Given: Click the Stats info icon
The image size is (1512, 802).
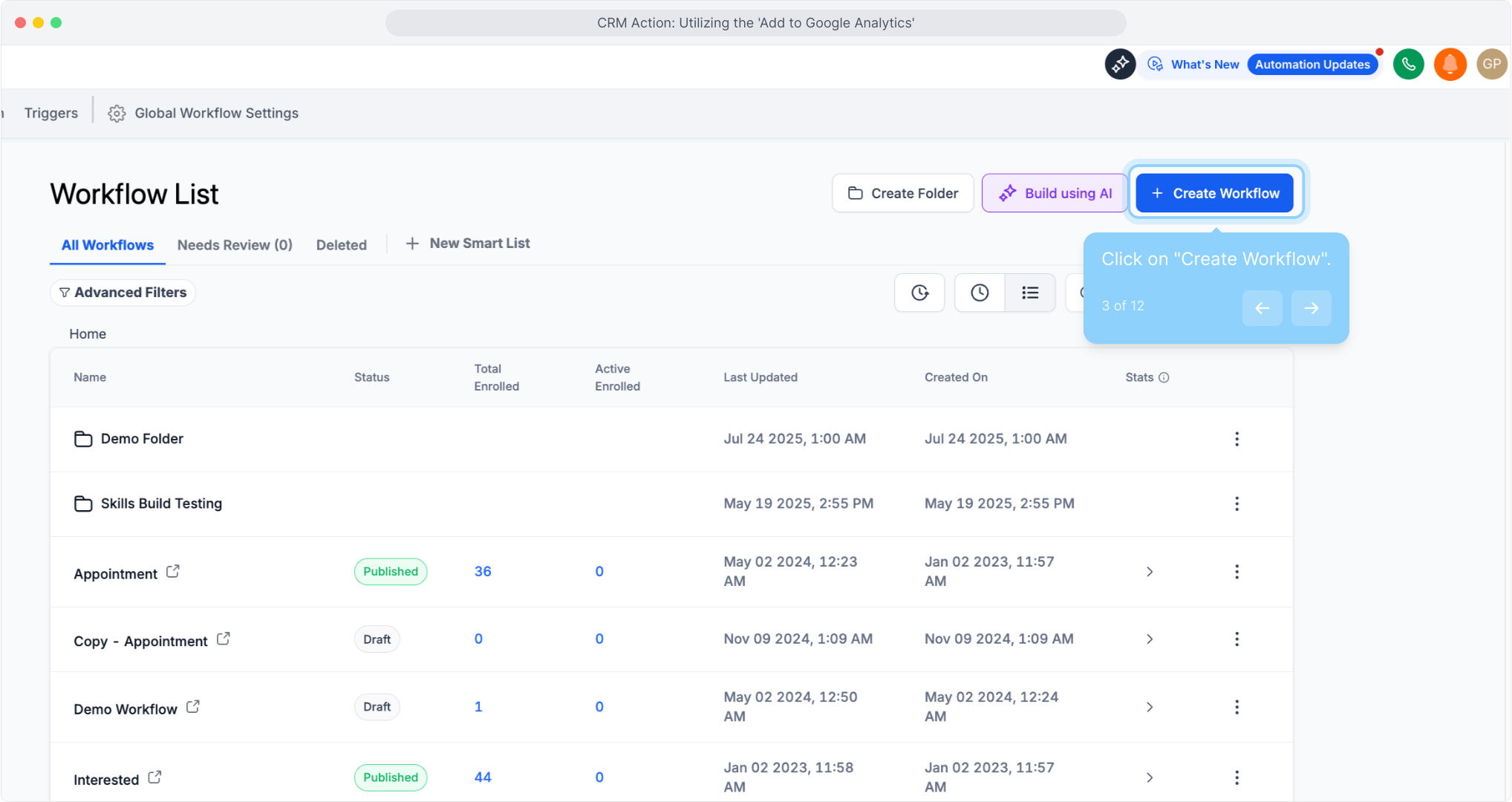Looking at the screenshot, I should (x=1164, y=377).
